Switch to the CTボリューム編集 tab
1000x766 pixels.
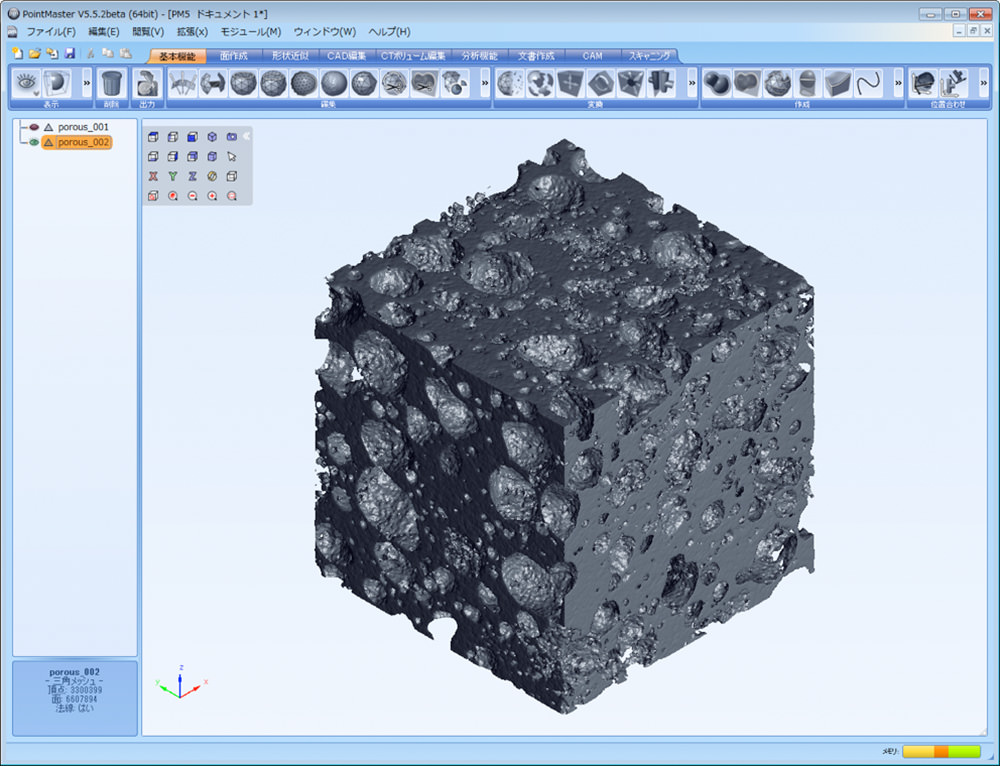coord(413,56)
